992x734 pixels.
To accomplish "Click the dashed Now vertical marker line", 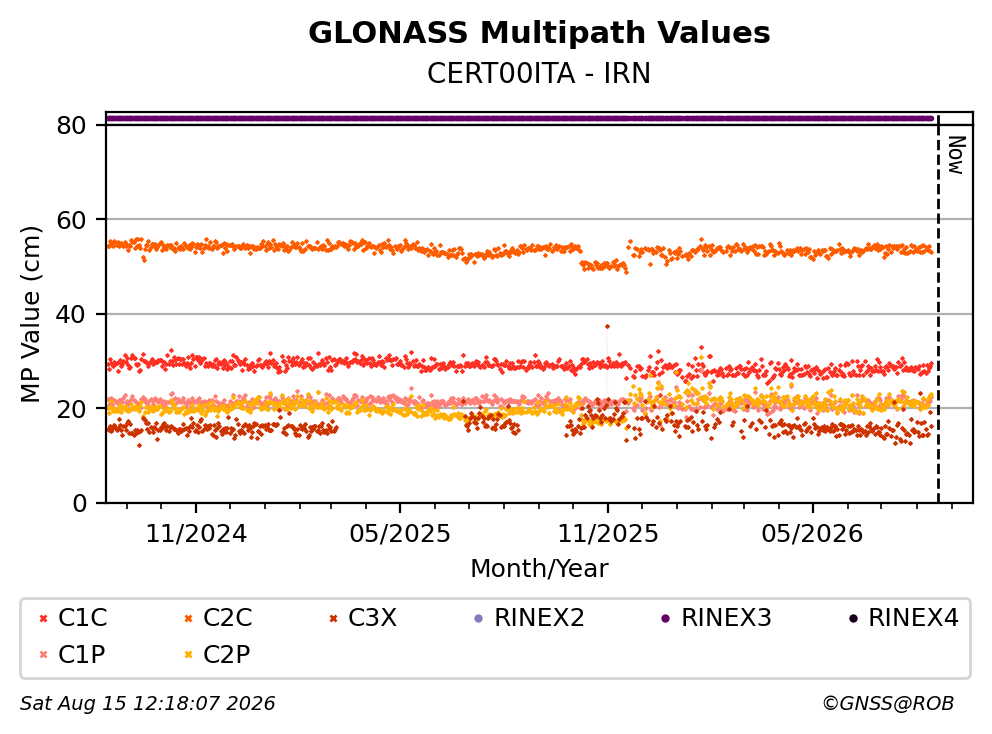I will (x=938, y=310).
